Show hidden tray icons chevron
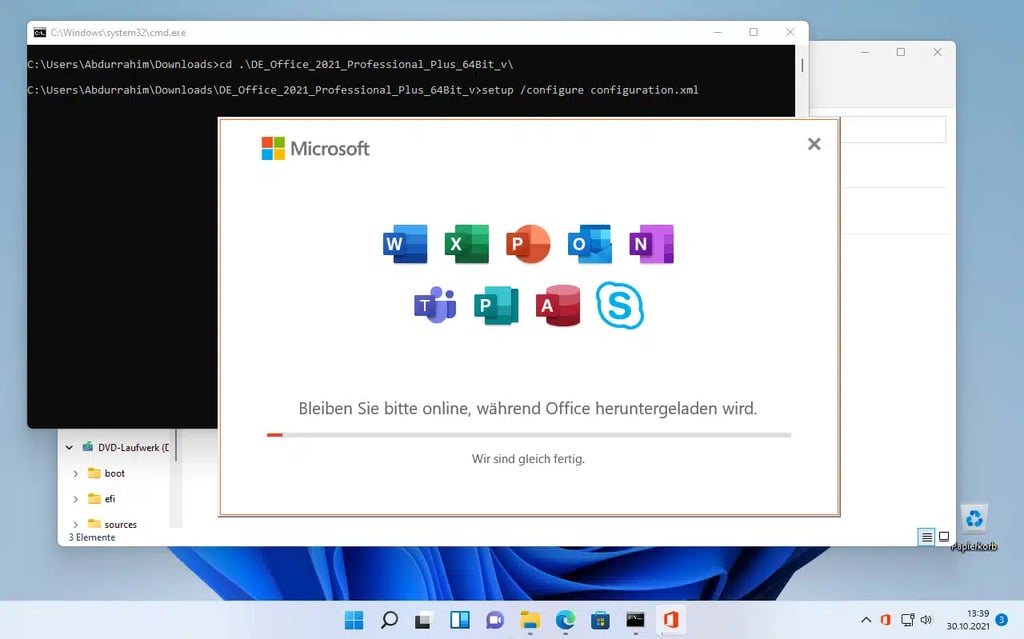The height and width of the screenshot is (639, 1024). 866,619
